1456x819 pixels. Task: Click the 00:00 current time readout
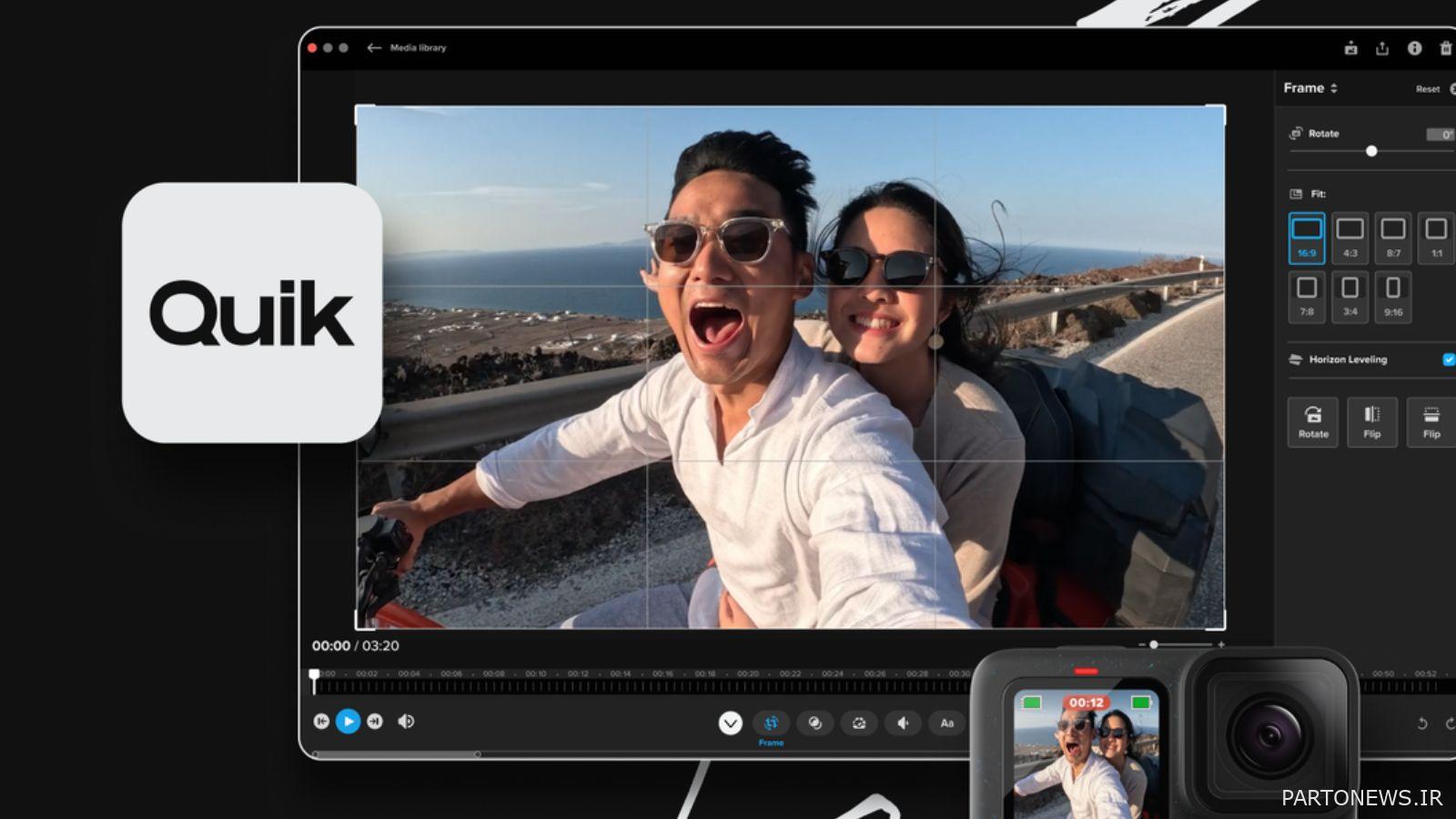330,646
